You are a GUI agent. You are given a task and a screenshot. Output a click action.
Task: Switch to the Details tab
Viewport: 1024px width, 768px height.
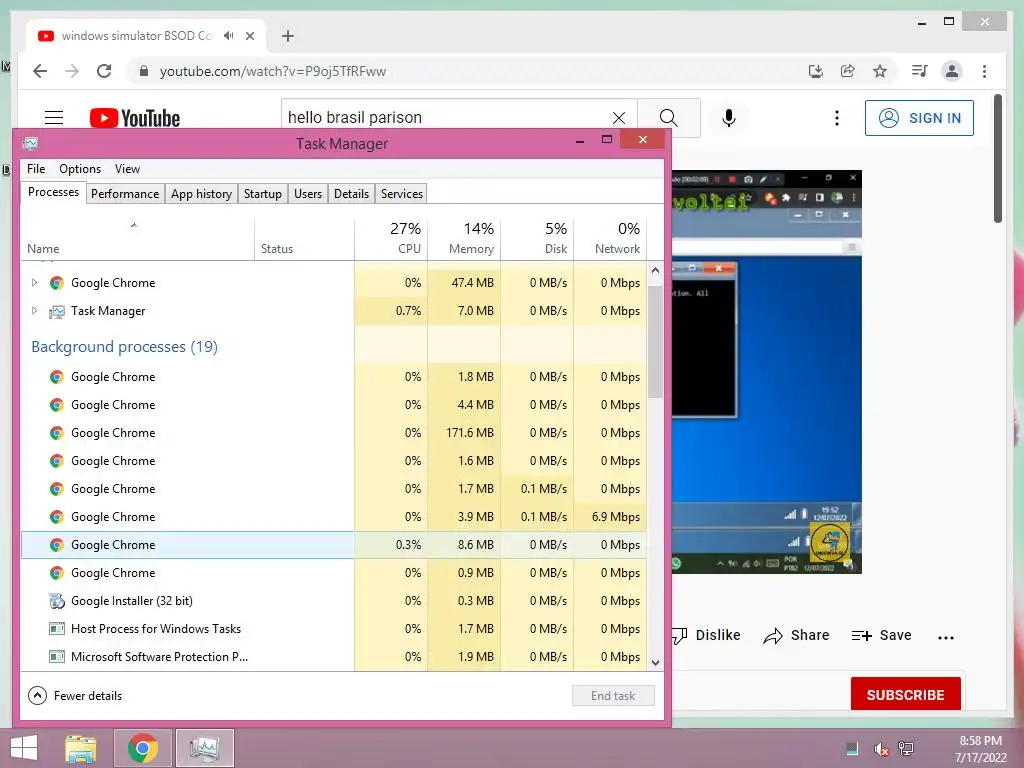coord(351,193)
